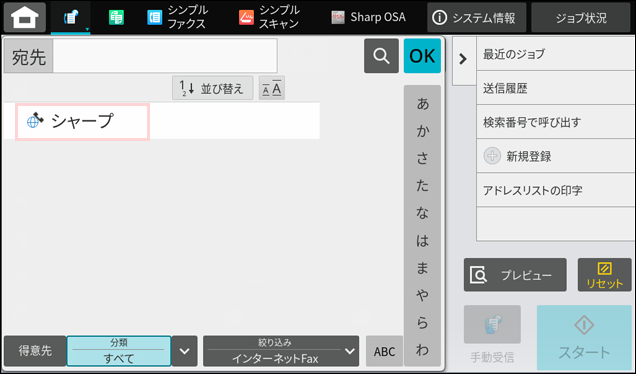Toggle the text size AA icon
The image size is (636, 374).
(x=272, y=88)
